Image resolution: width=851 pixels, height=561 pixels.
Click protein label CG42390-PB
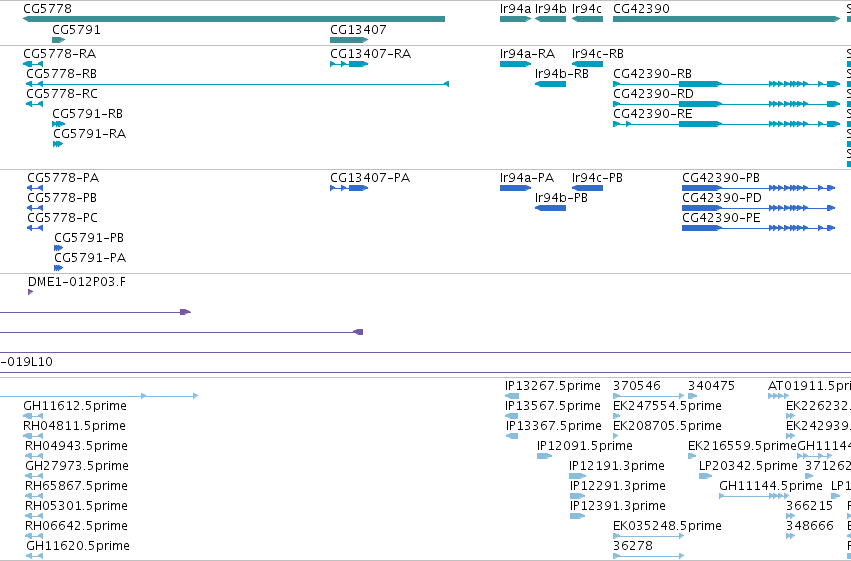coord(721,178)
